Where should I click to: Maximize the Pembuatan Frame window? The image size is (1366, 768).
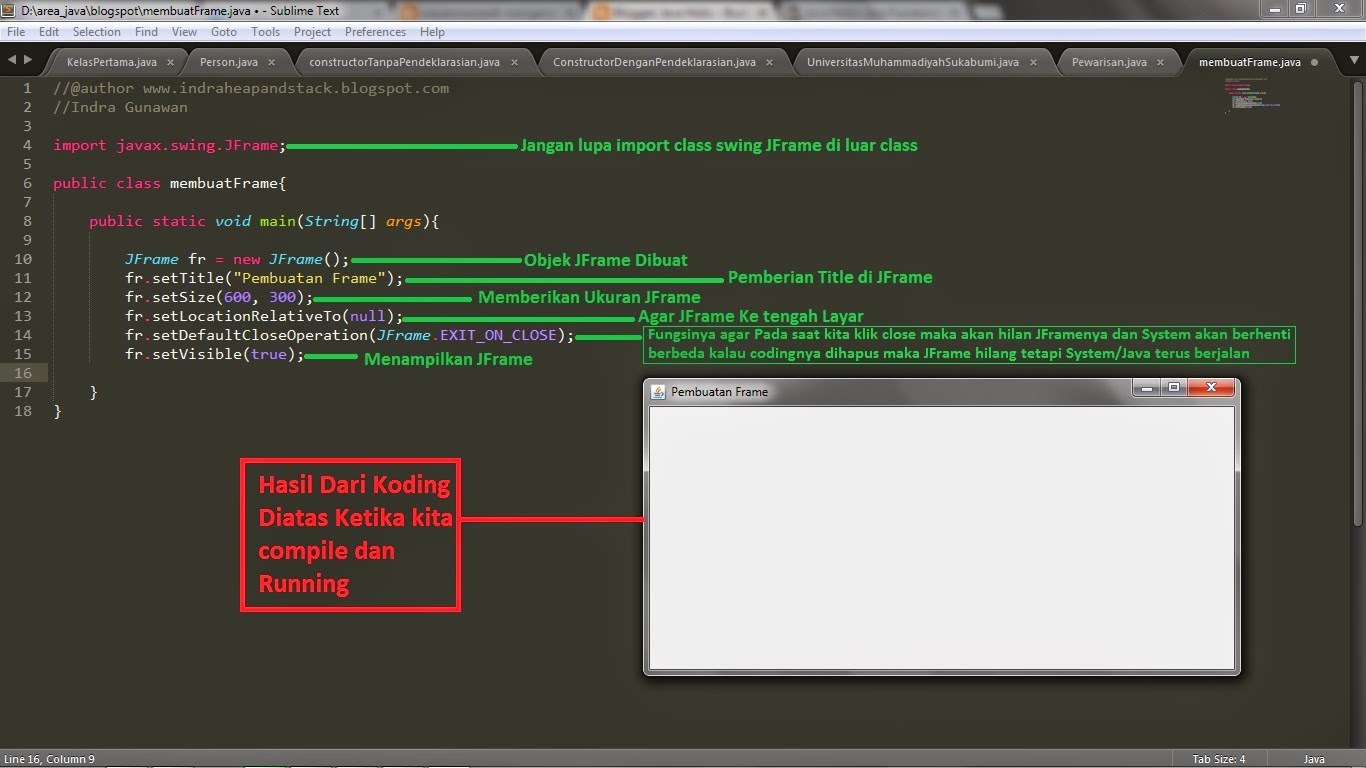(1174, 387)
